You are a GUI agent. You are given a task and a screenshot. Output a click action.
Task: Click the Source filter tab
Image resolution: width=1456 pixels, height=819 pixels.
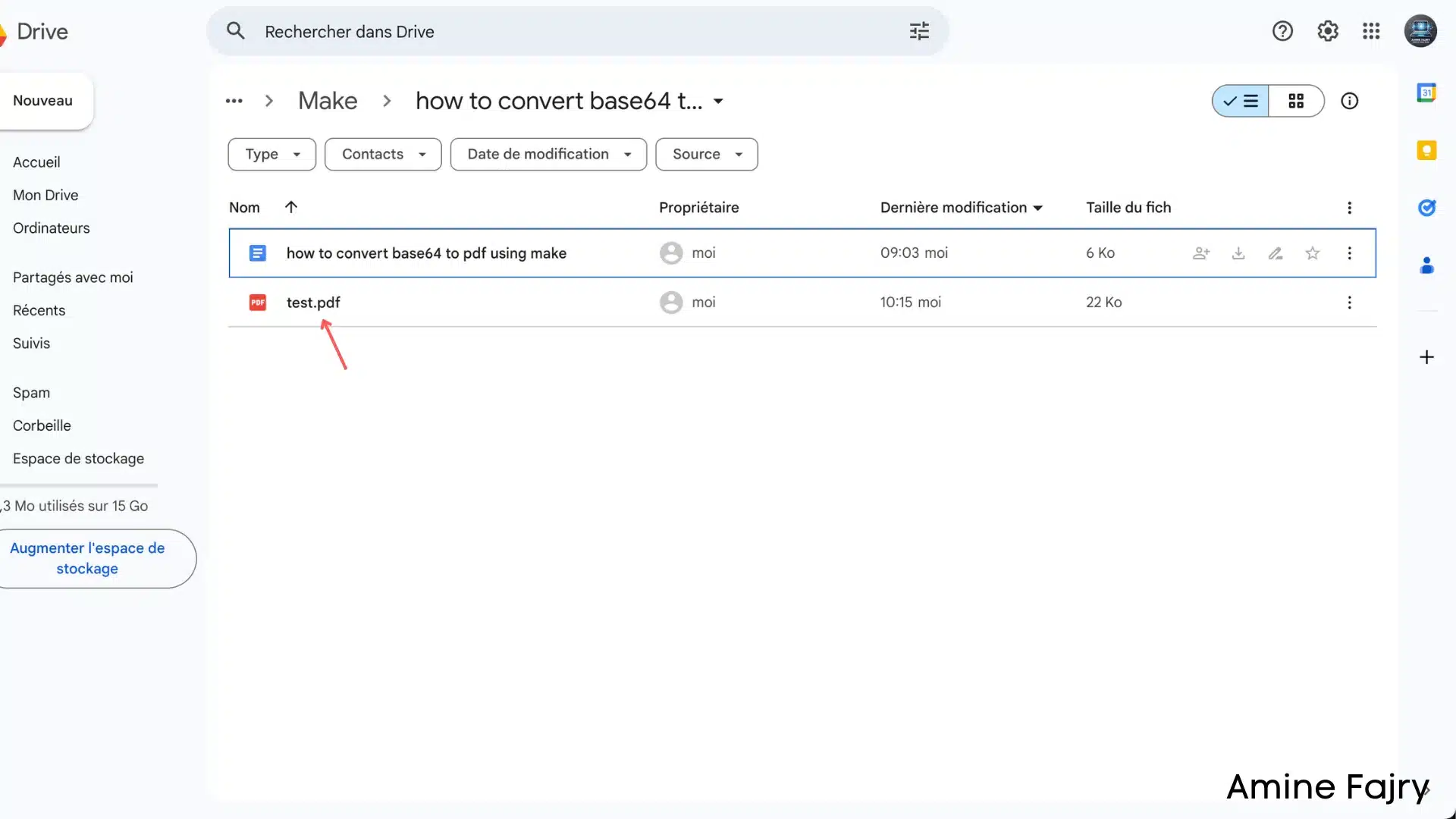click(x=706, y=154)
